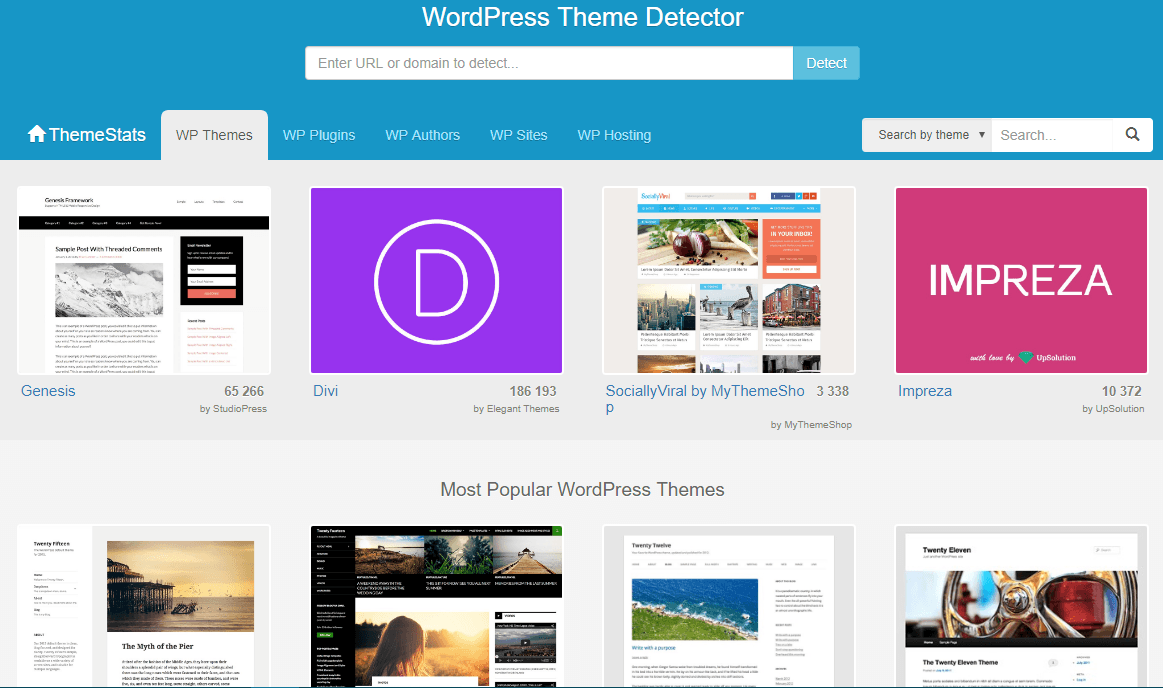1163x688 pixels.
Task: Open the WP Plugins tab
Action: pos(319,135)
